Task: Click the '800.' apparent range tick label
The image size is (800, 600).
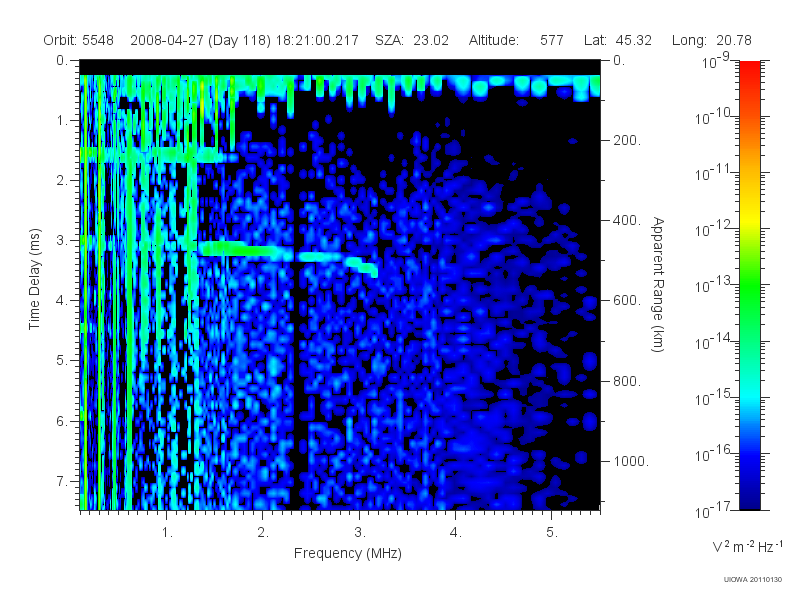Action: click(627, 381)
